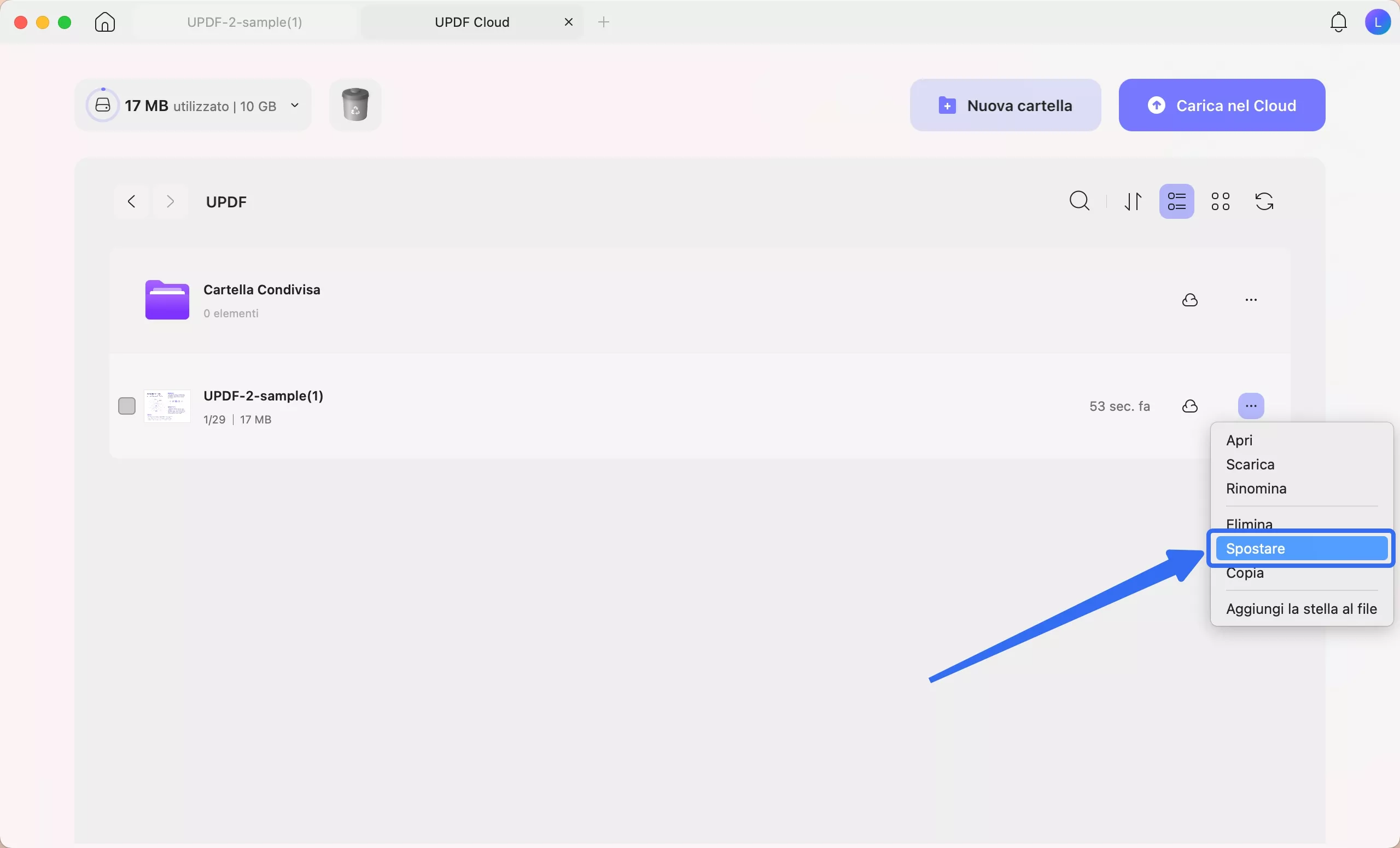Go to home icon
The width and height of the screenshot is (1400, 848).
click(104, 22)
